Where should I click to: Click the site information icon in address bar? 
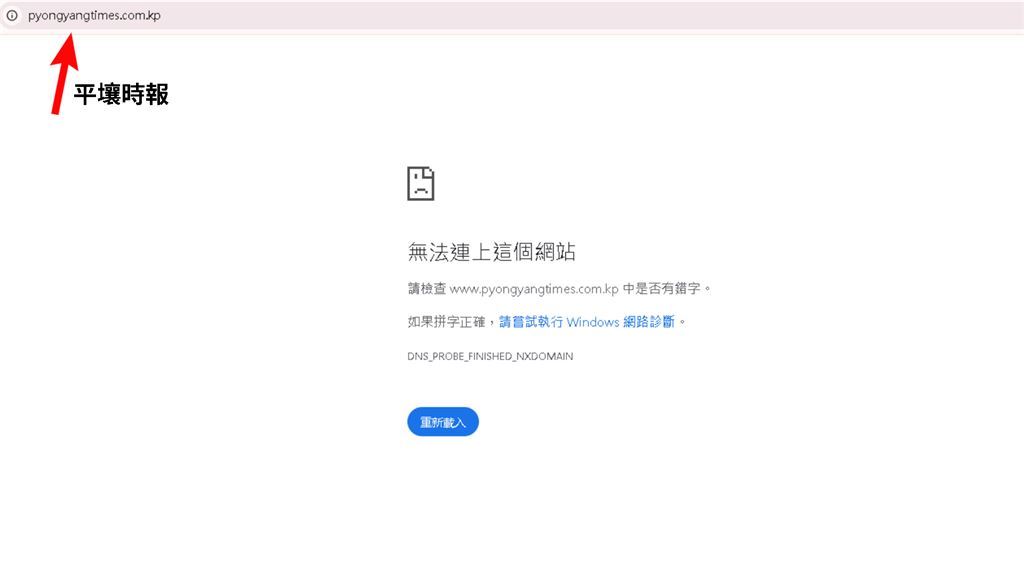pos(12,15)
